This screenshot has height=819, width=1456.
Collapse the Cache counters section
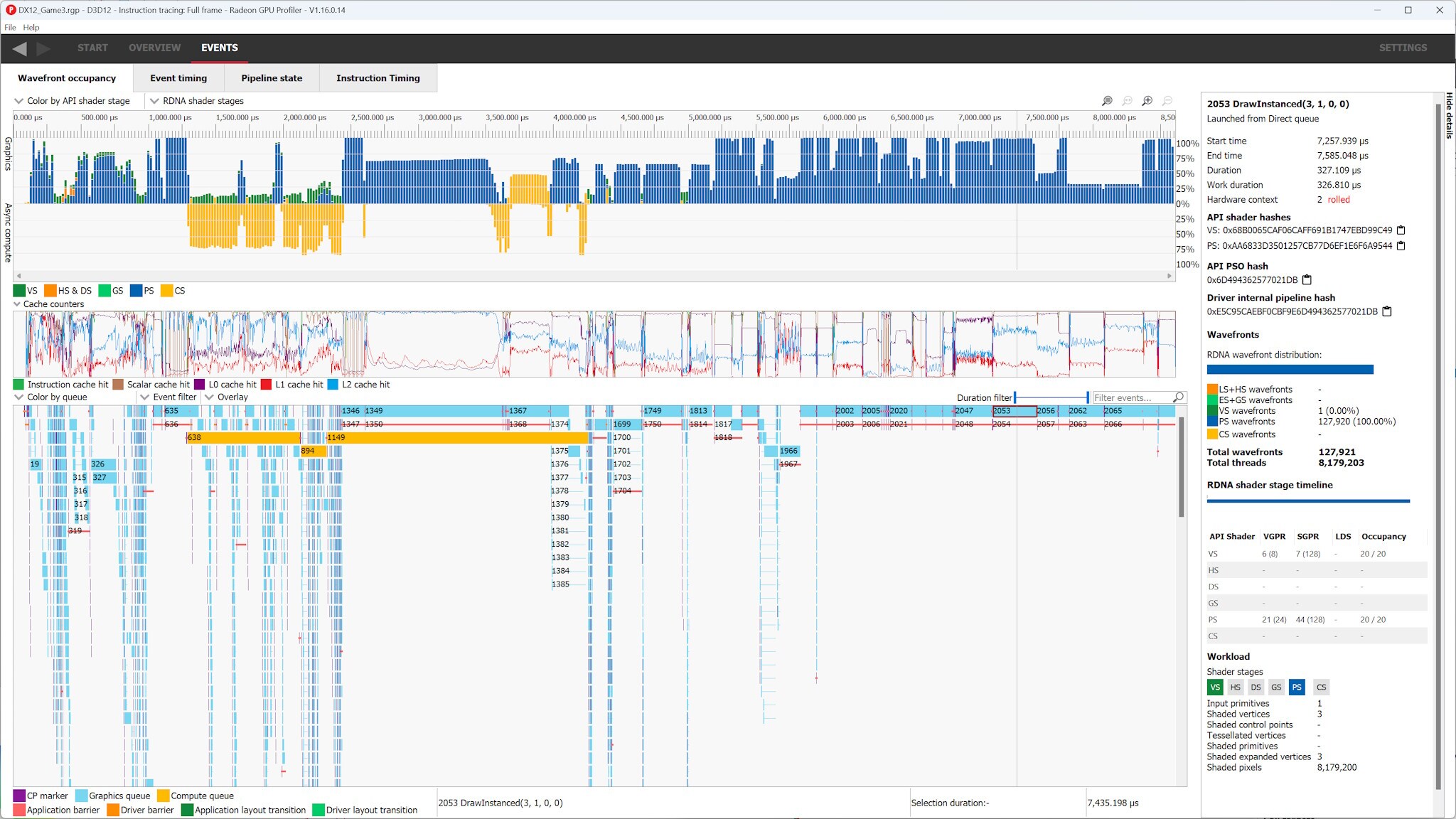49,304
